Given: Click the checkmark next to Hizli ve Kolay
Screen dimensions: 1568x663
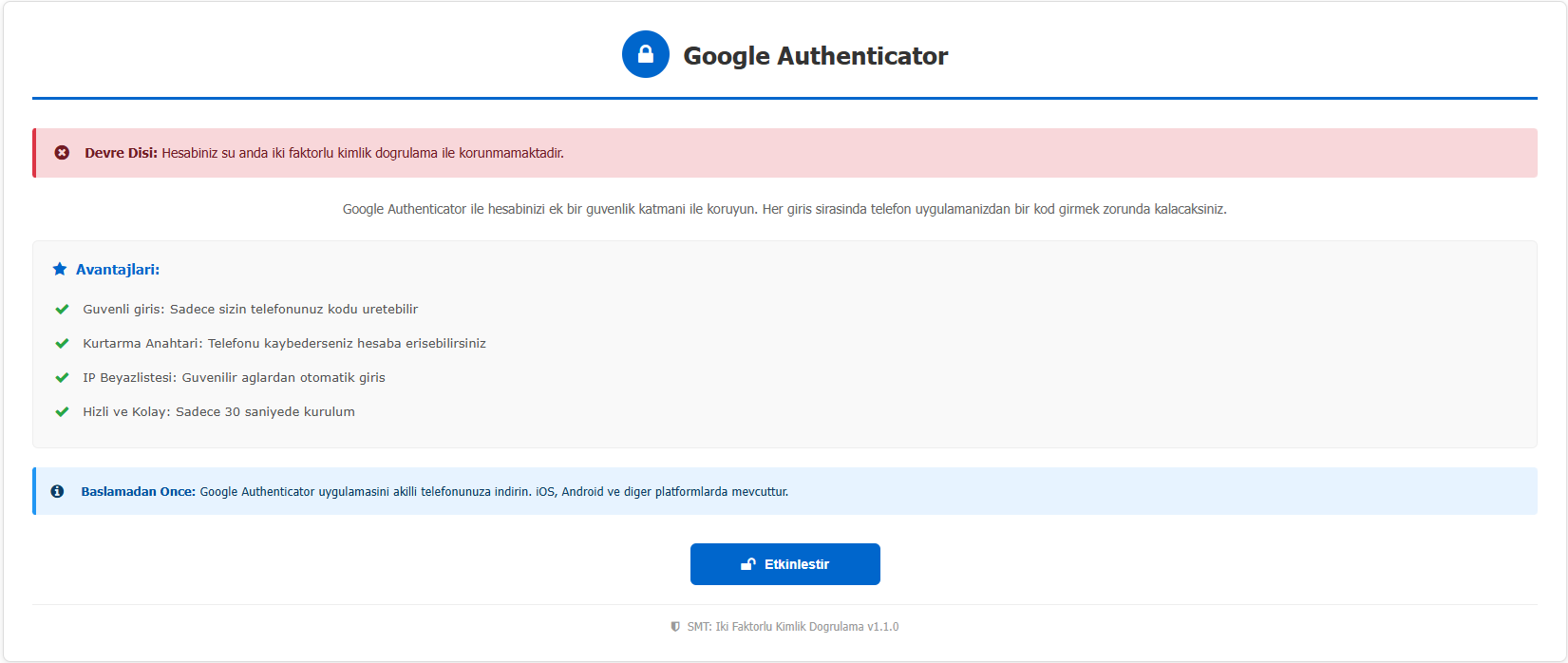Looking at the screenshot, I should coord(62,412).
